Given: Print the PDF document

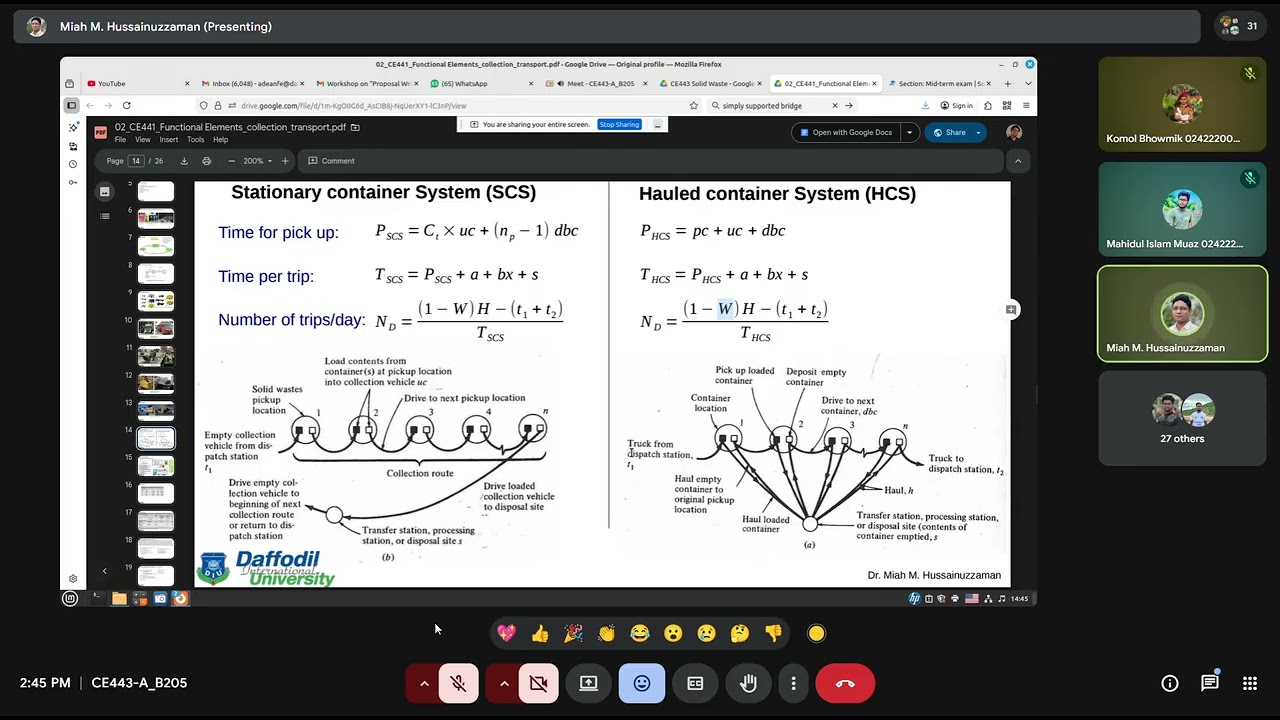Looking at the screenshot, I should 207,161.
